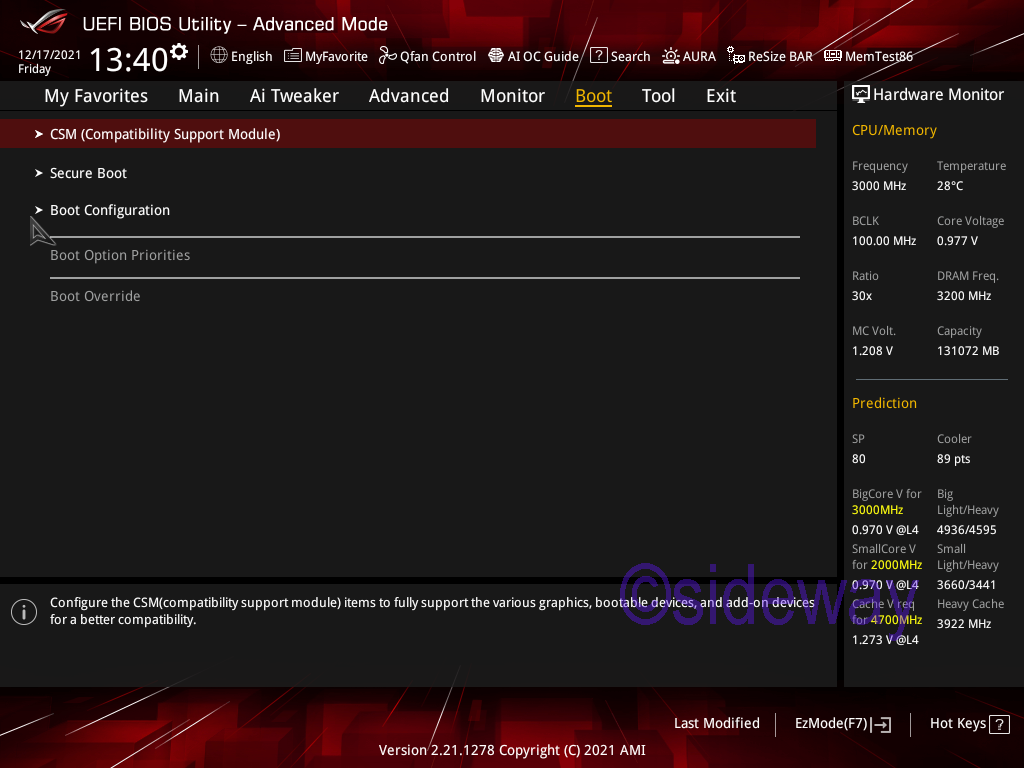Click the 131072 MB capacity value
This screenshot has height=768, width=1024.
tap(968, 351)
